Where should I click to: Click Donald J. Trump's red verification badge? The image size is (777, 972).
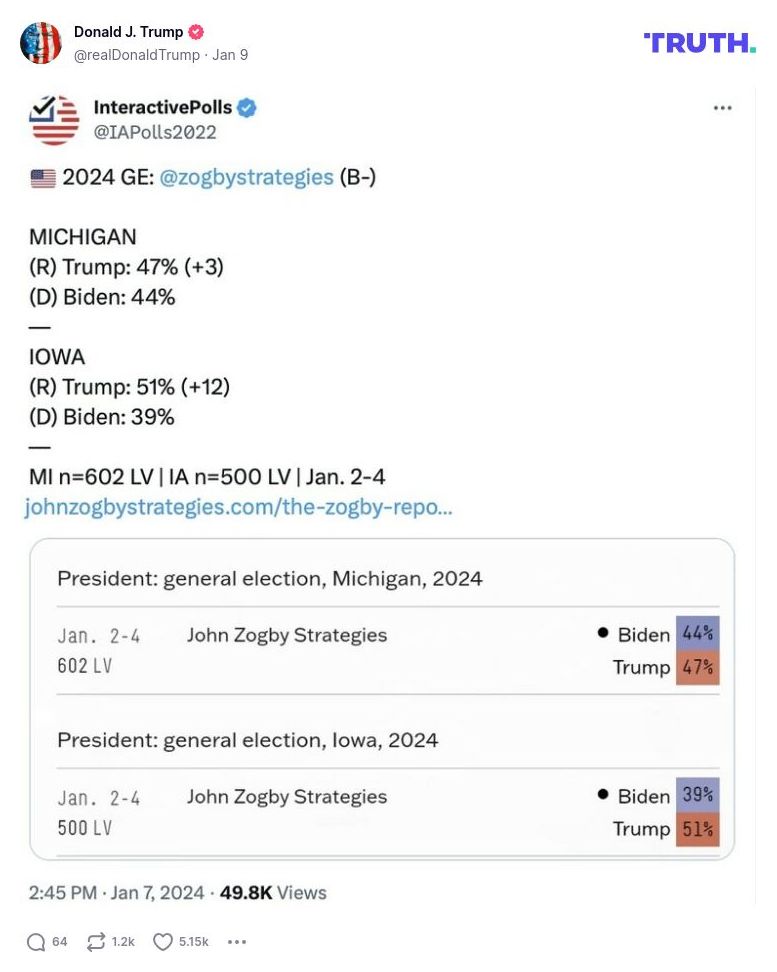click(x=194, y=31)
